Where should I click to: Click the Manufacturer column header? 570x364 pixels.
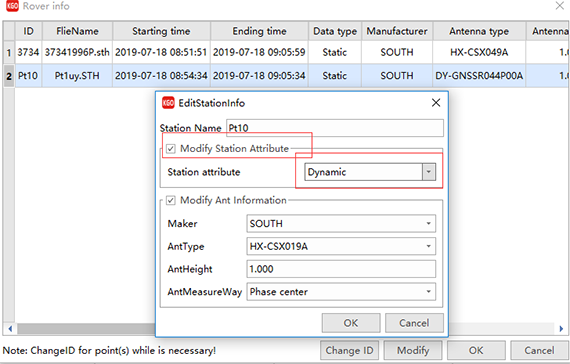click(x=397, y=31)
